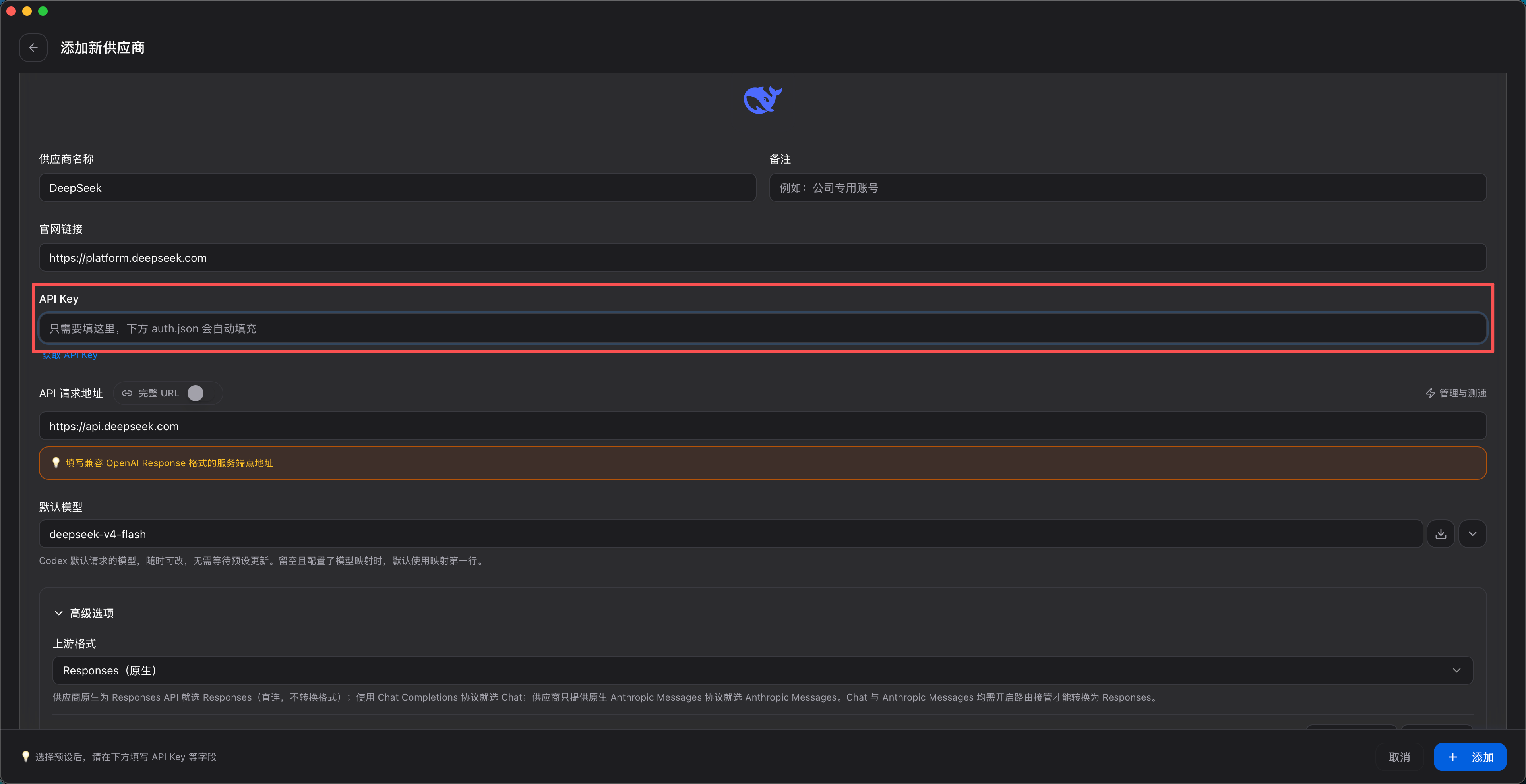This screenshot has height=784, width=1526.
Task: Click the Codex 默认请求的模型 help text
Action: coord(262,561)
